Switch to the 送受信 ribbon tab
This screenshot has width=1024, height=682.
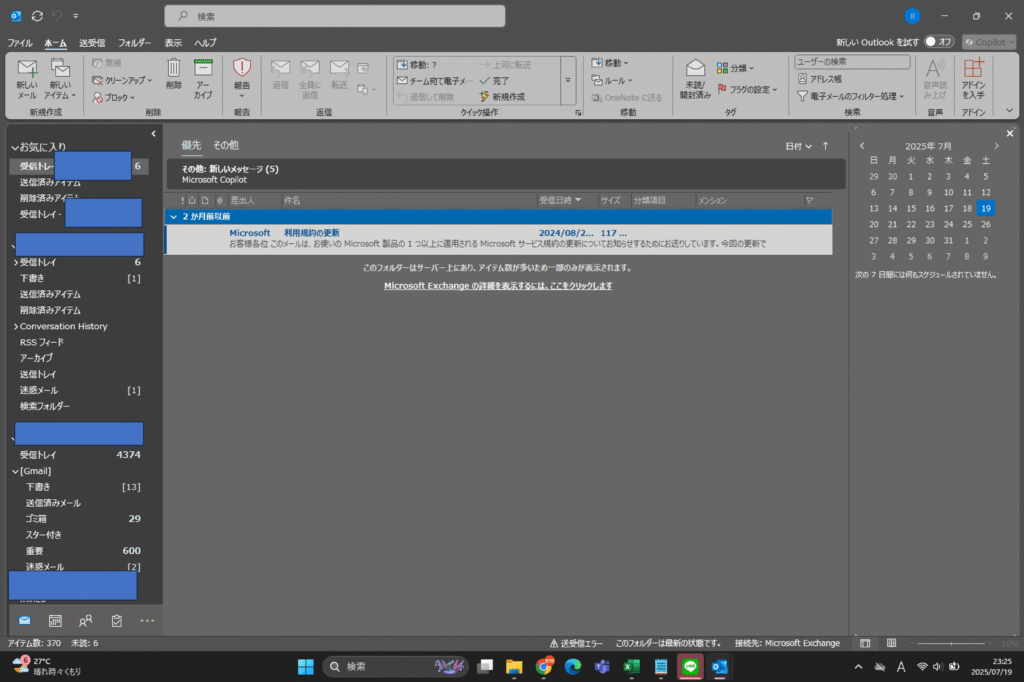point(91,43)
